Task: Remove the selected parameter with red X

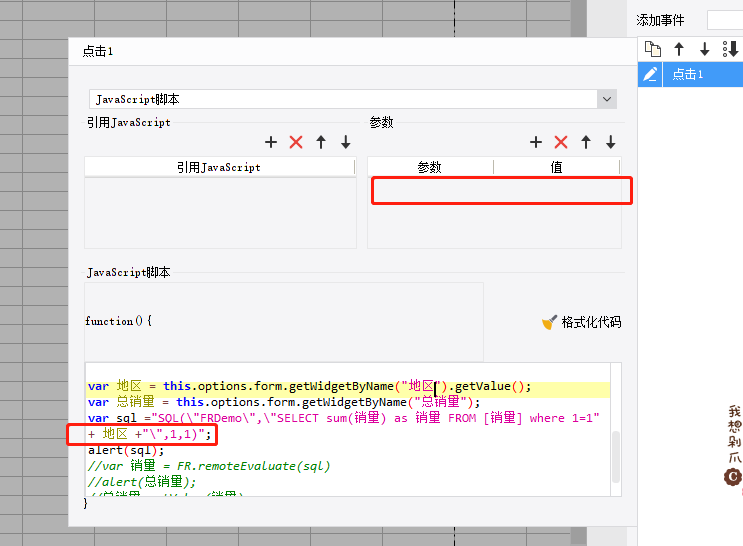Action: (x=561, y=142)
